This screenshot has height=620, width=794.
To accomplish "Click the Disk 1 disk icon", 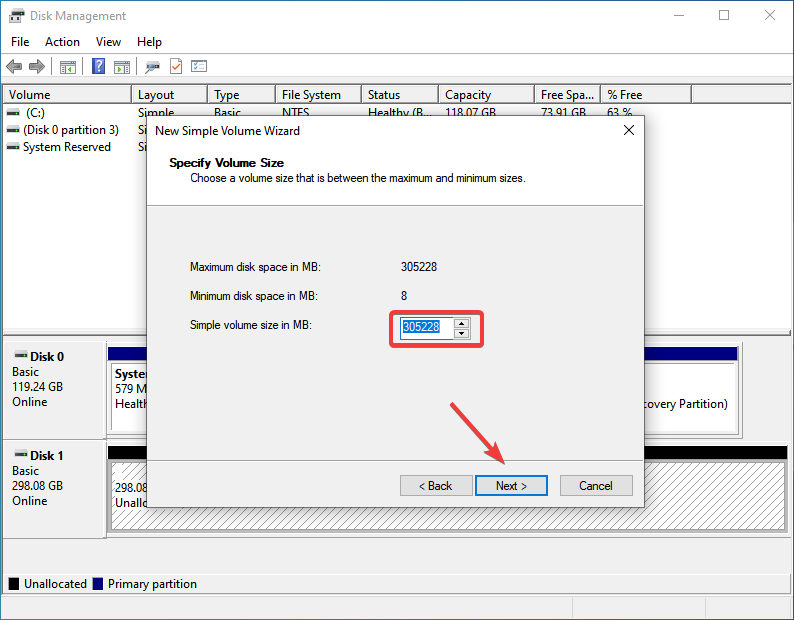I will tap(21, 453).
